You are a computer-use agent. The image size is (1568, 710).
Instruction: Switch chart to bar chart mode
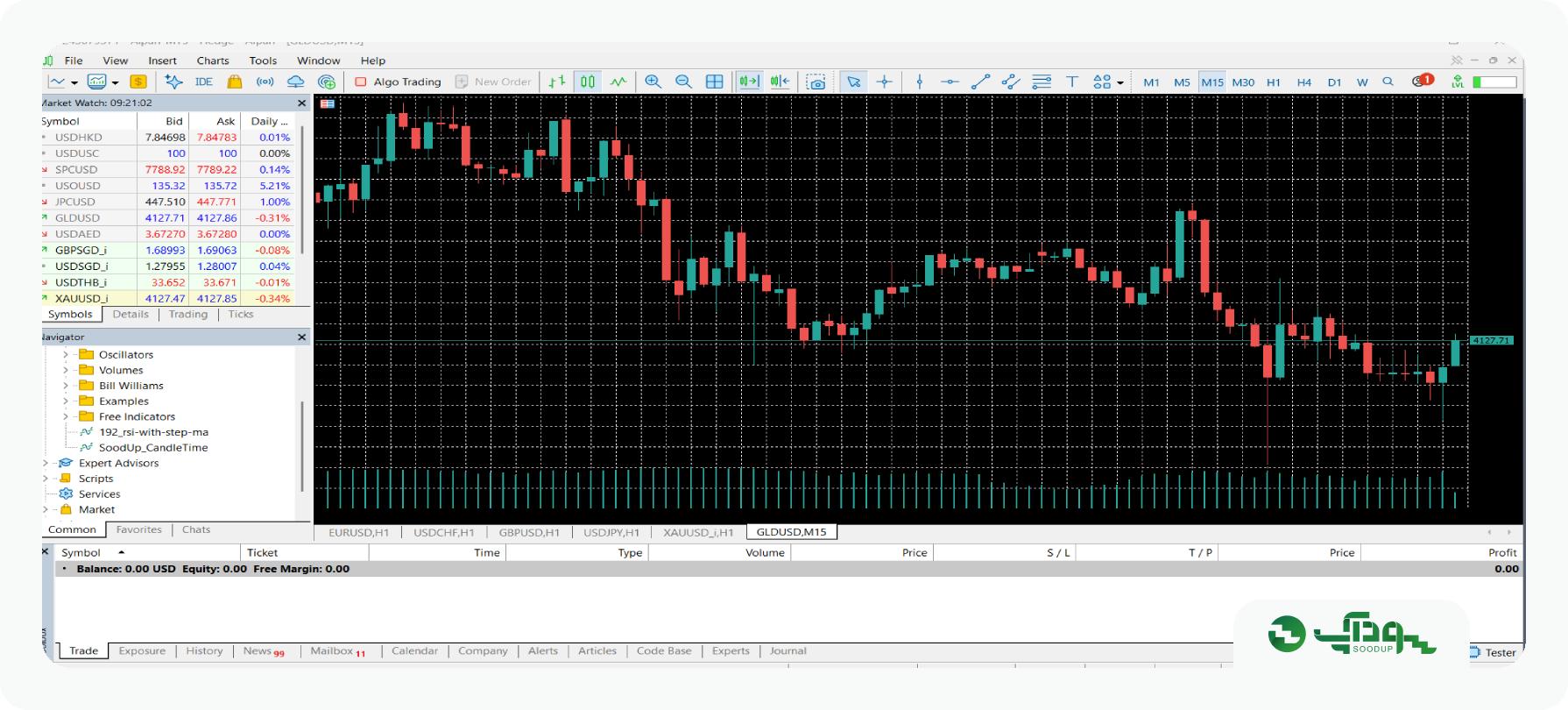pos(557,82)
